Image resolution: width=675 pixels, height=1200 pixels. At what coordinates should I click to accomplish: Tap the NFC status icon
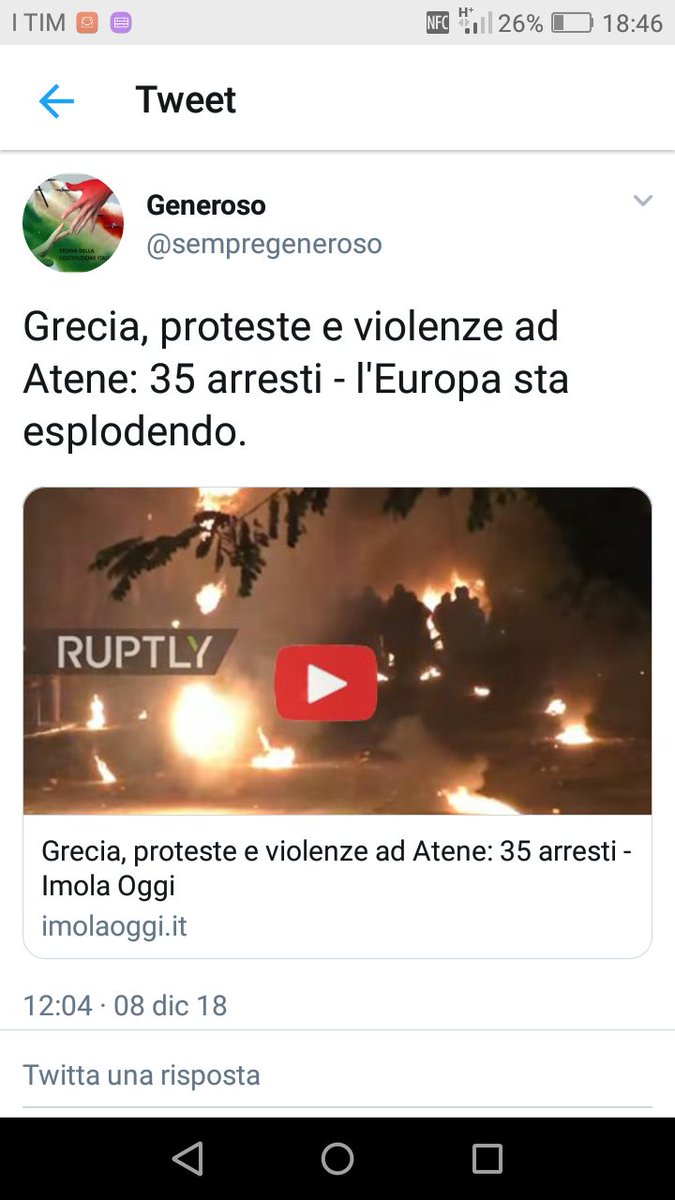click(x=437, y=22)
